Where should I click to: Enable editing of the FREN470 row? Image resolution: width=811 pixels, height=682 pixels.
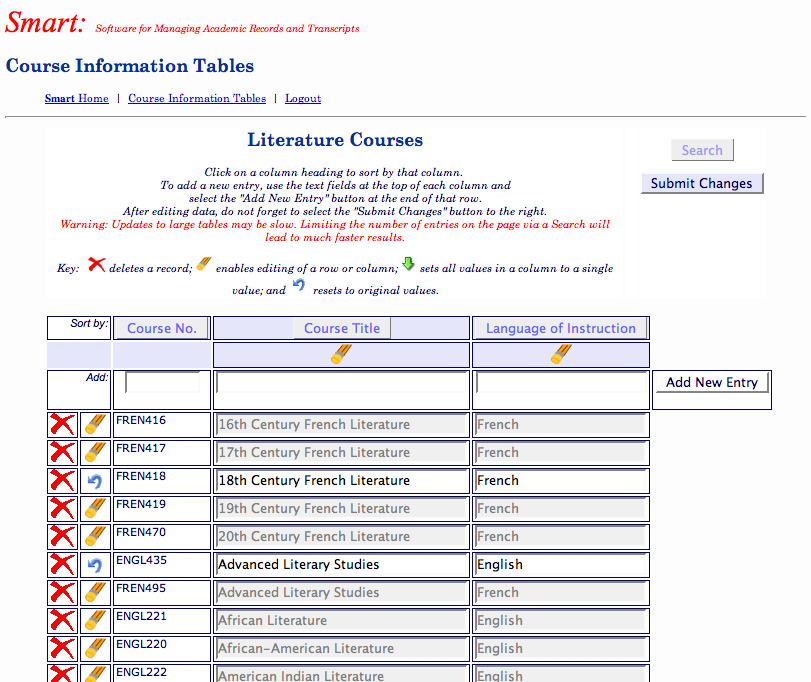tap(95, 537)
